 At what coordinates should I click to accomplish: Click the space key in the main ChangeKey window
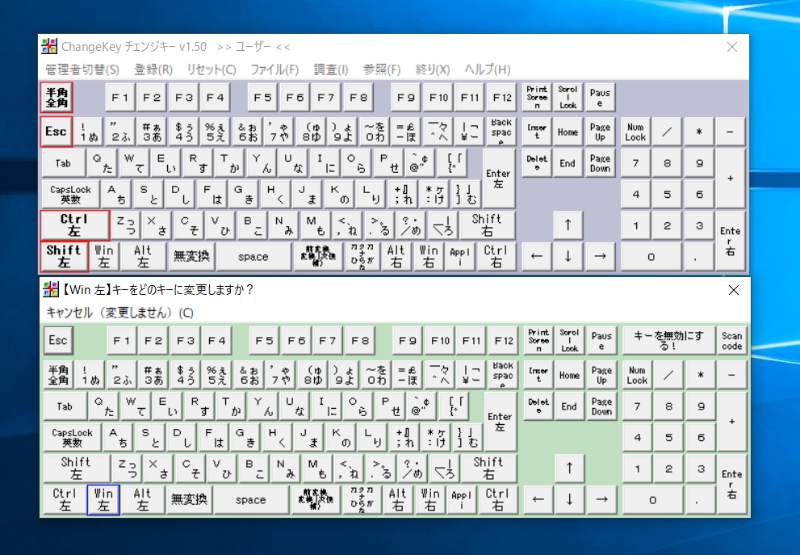(x=253, y=256)
